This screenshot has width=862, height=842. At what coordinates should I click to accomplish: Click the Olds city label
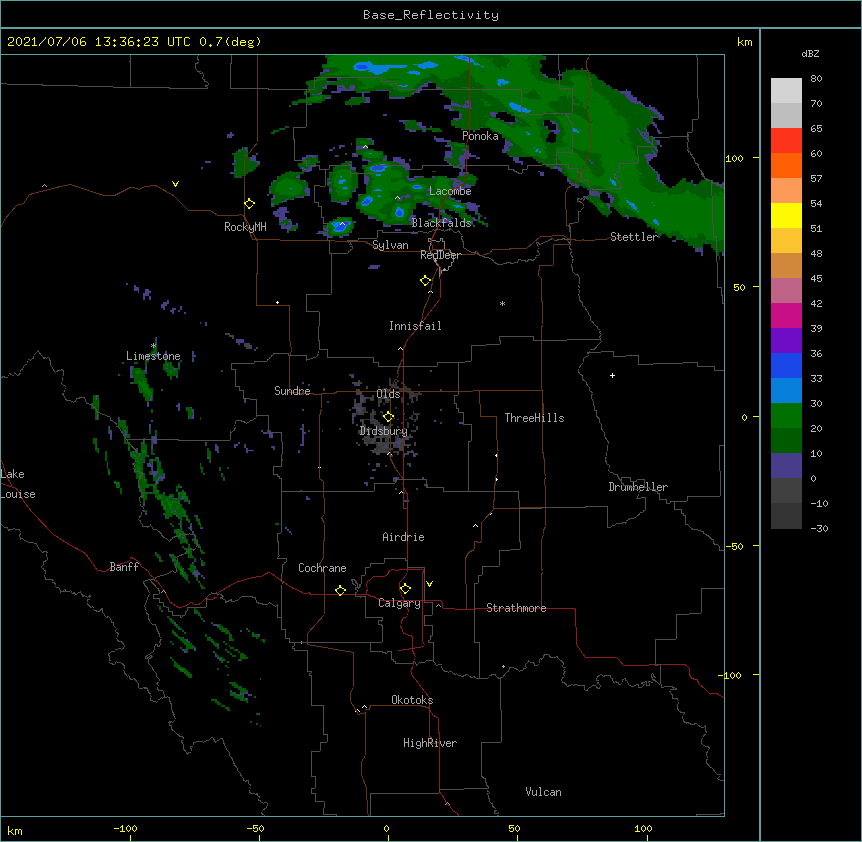click(388, 394)
